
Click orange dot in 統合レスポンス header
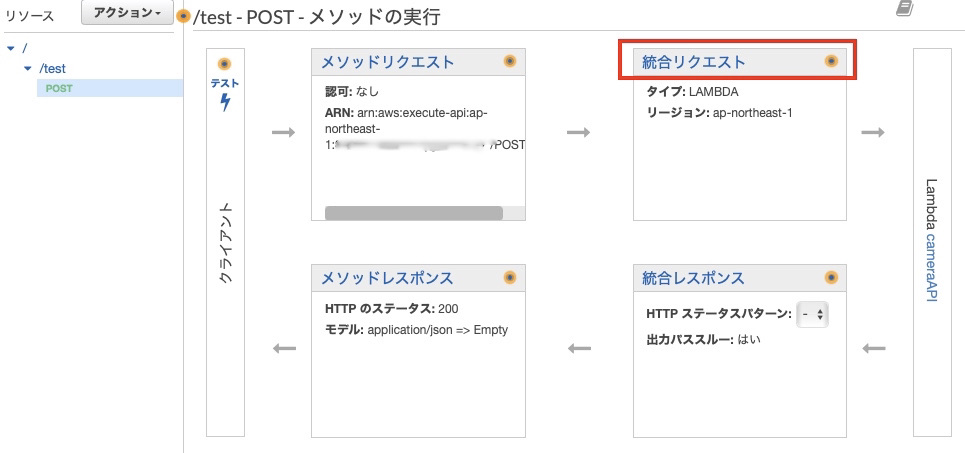[831, 278]
